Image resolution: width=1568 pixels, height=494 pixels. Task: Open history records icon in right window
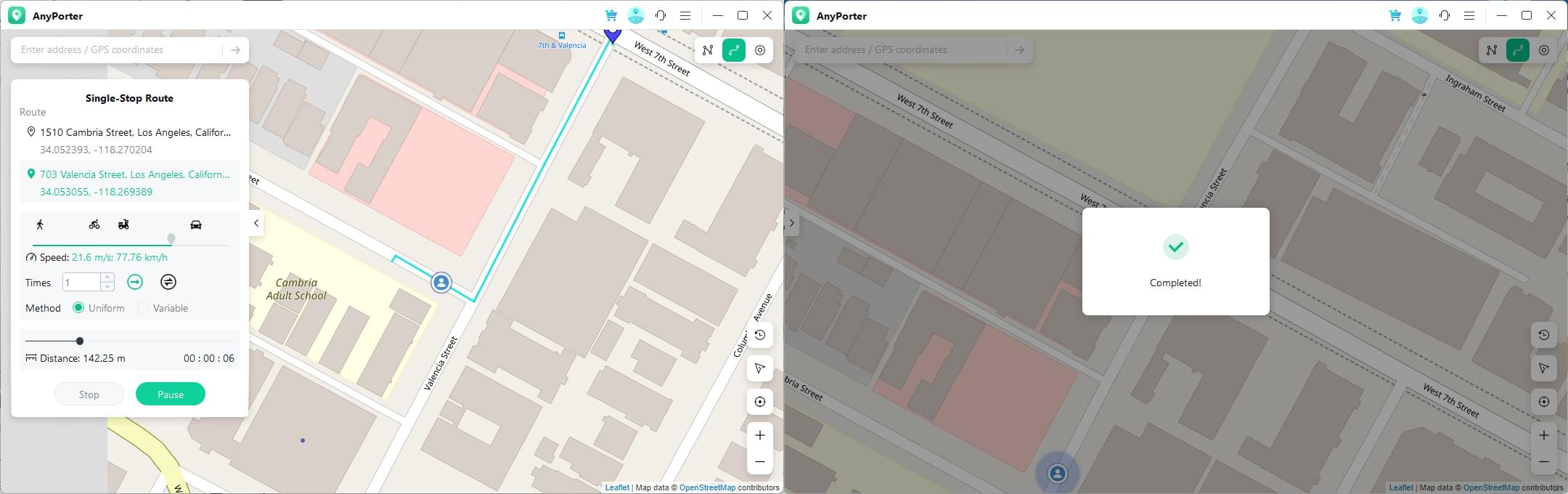tap(1544, 335)
